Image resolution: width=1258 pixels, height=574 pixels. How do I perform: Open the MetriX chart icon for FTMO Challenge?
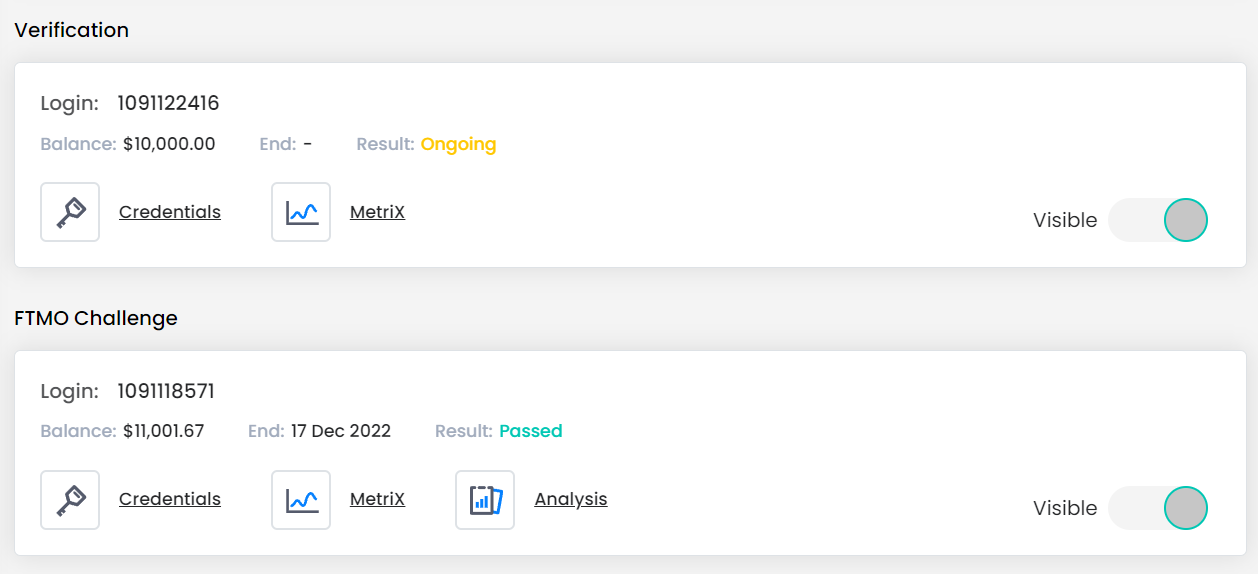(301, 500)
